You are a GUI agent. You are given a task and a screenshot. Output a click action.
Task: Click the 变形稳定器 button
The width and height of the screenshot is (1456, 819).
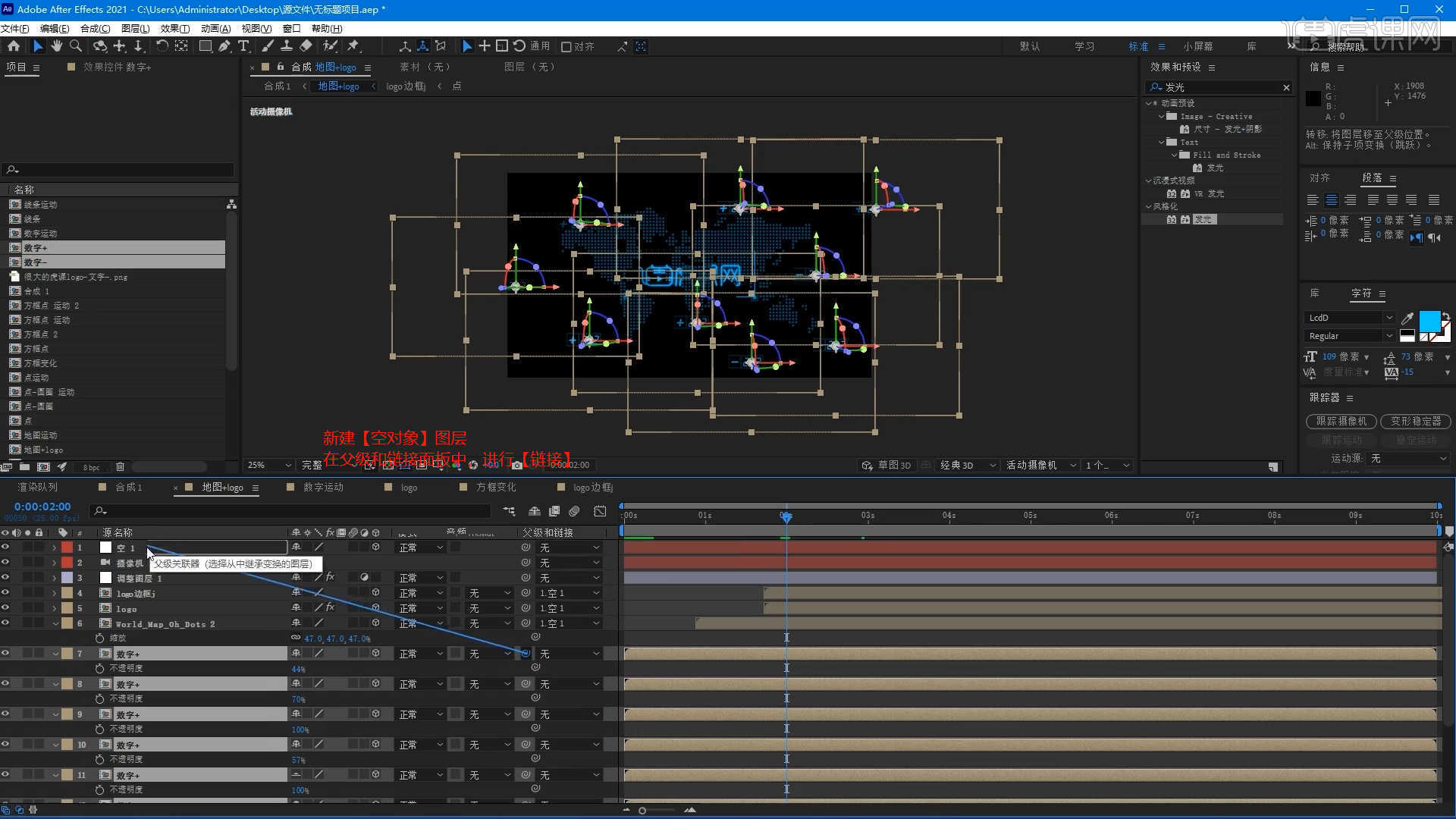(x=1415, y=421)
